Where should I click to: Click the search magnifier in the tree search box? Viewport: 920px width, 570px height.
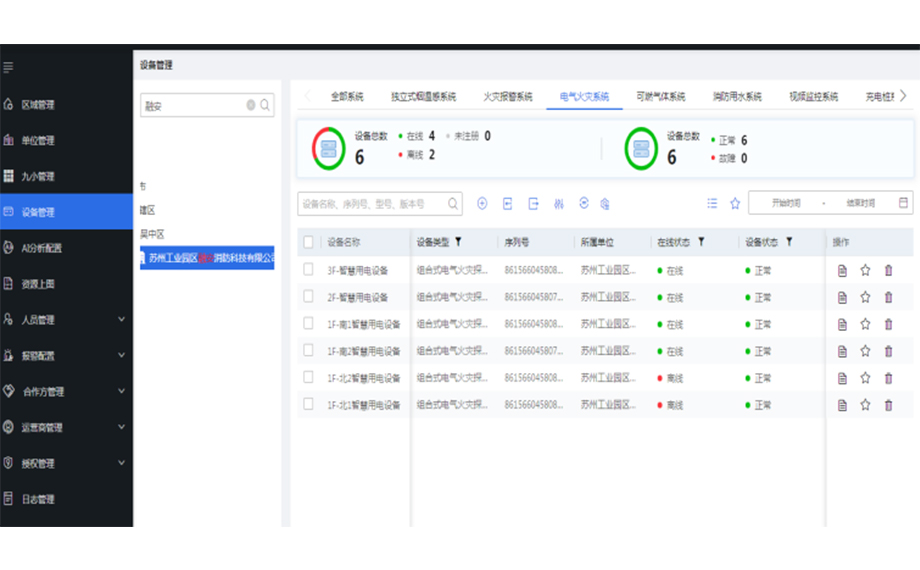pyautogui.click(x=266, y=105)
